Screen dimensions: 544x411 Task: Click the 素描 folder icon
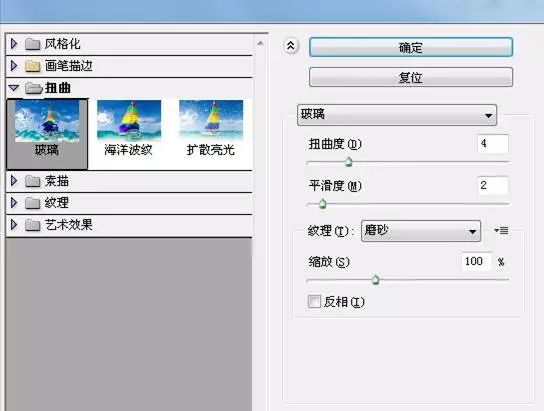point(33,181)
